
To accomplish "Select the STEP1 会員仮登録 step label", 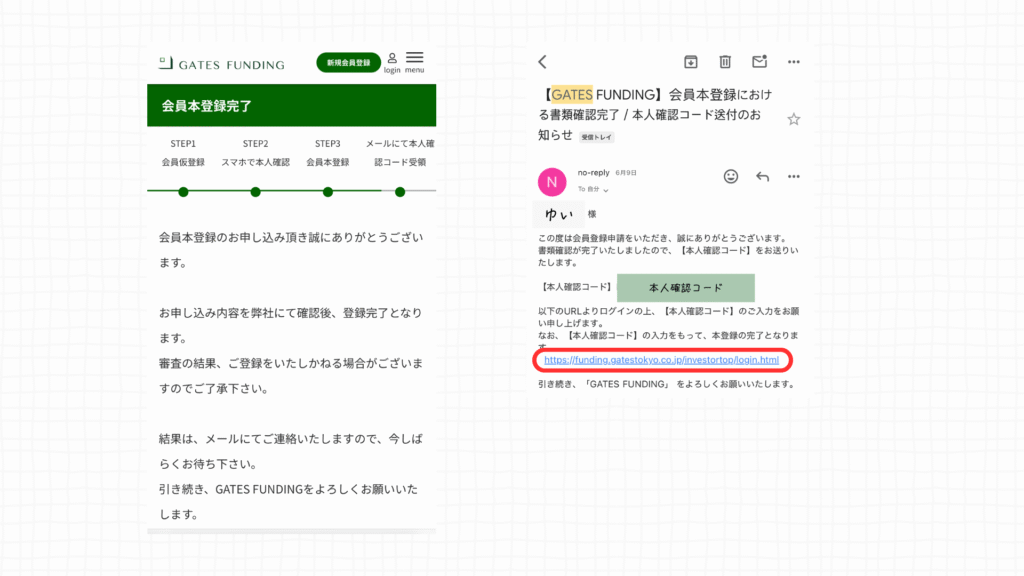I will point(183,153).
